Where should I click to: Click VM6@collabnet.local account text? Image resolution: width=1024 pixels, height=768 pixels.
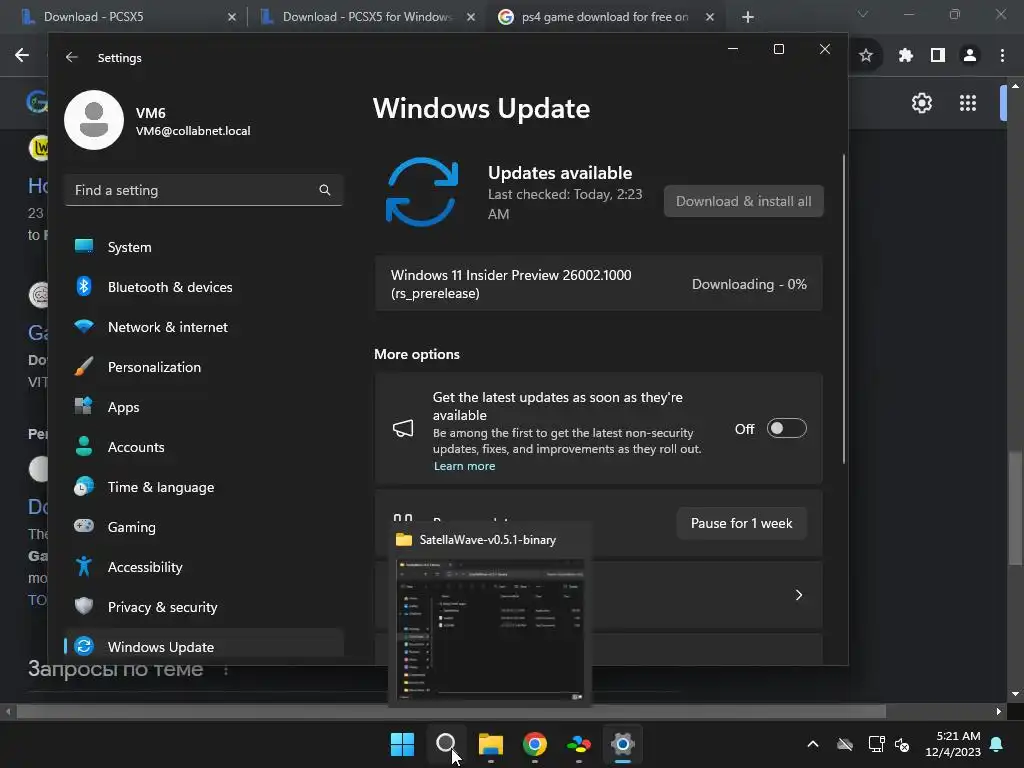coord(193,131)
